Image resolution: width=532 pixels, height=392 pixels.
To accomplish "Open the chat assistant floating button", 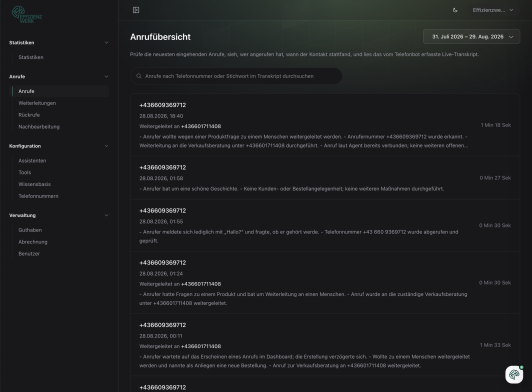I will coord(514,375).
